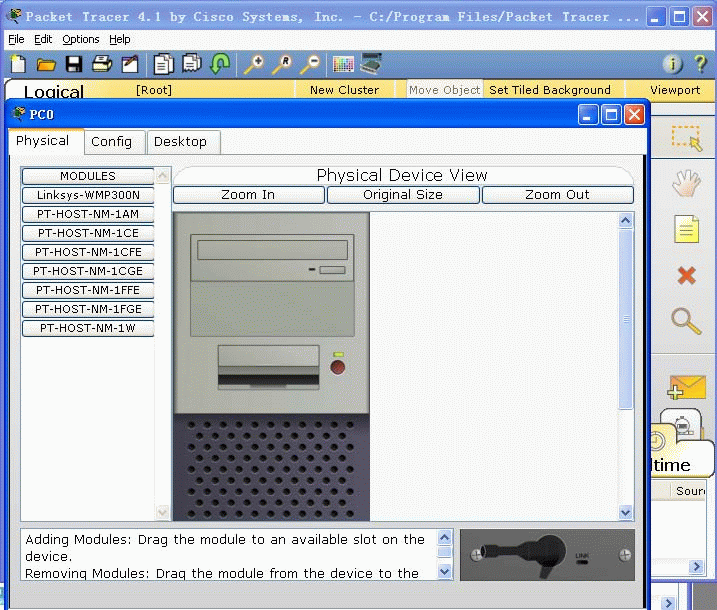Switch to the Config tab

point(111,142)
